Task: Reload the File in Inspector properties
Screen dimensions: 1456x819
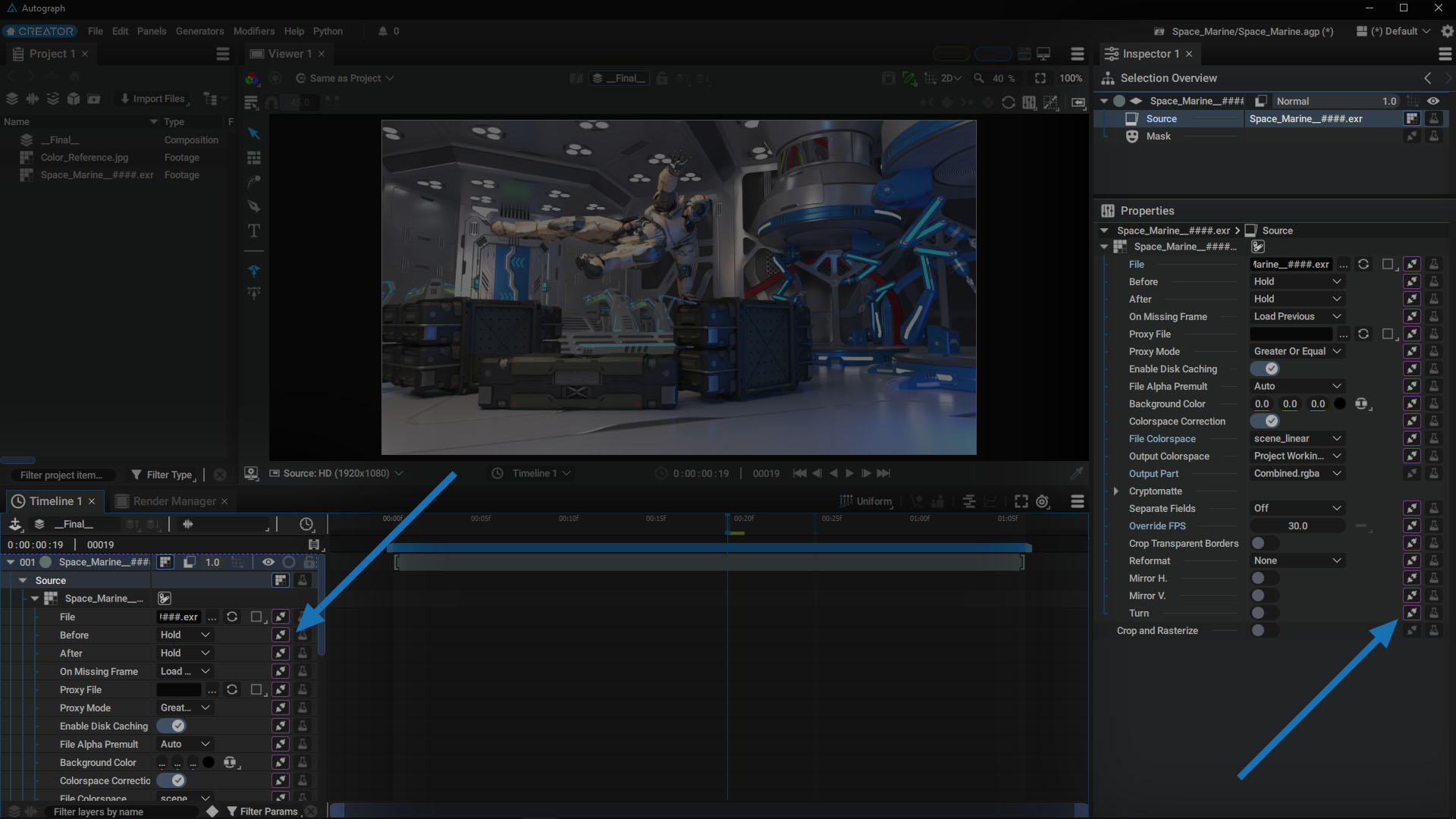Action: pos(1363,264)
